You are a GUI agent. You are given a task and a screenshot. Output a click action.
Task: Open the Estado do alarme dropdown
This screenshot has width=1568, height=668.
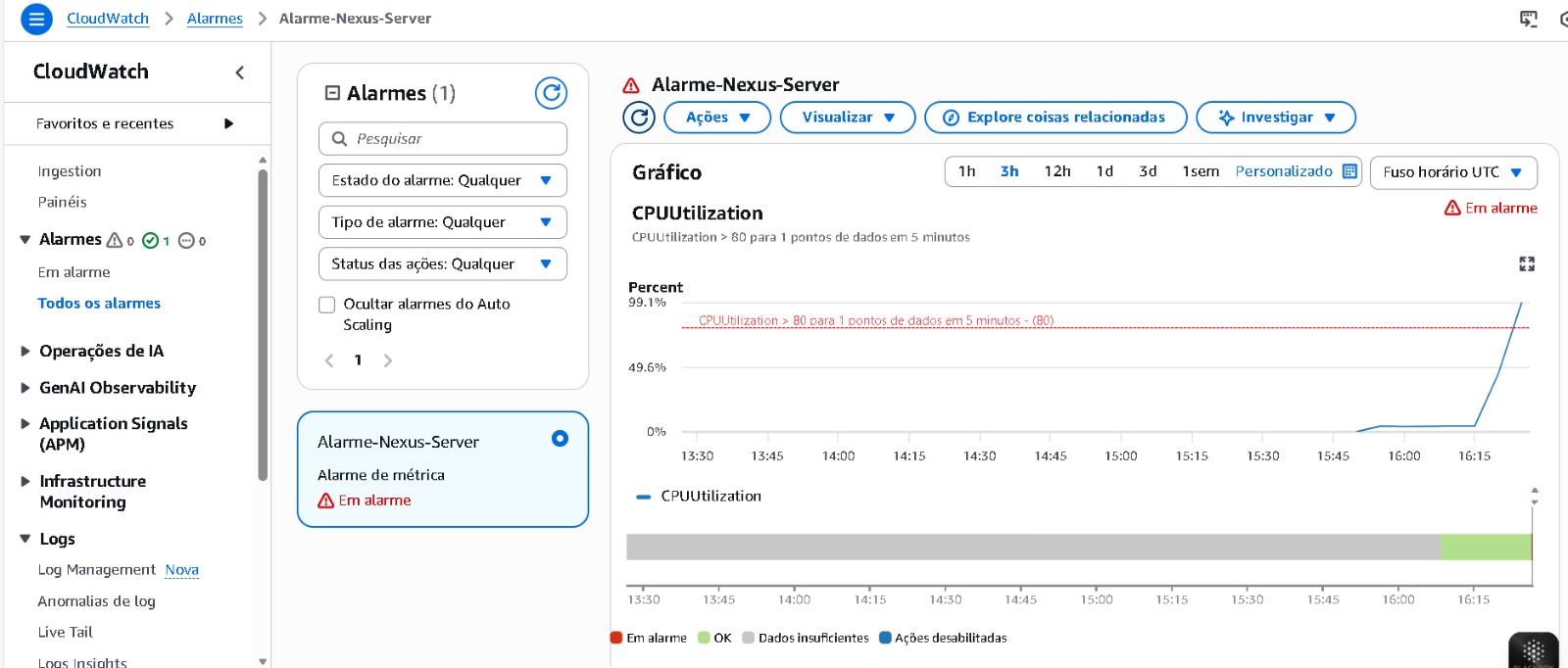point(442,180)
